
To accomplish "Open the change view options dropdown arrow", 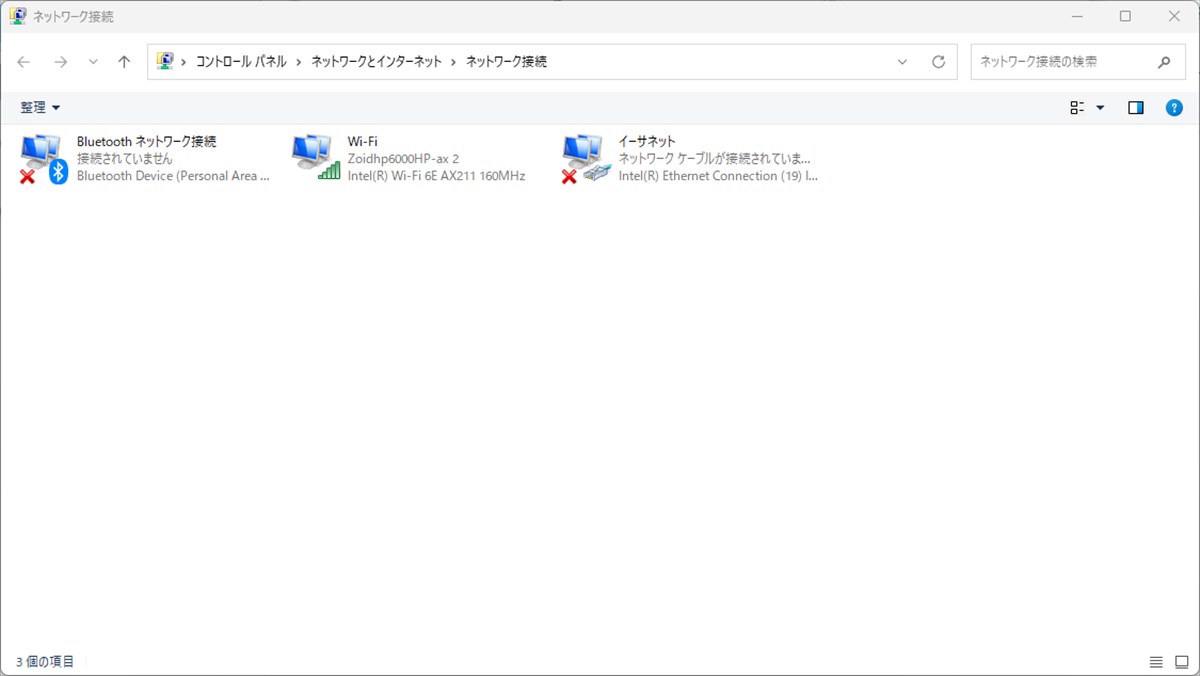I will (1101, 108).
